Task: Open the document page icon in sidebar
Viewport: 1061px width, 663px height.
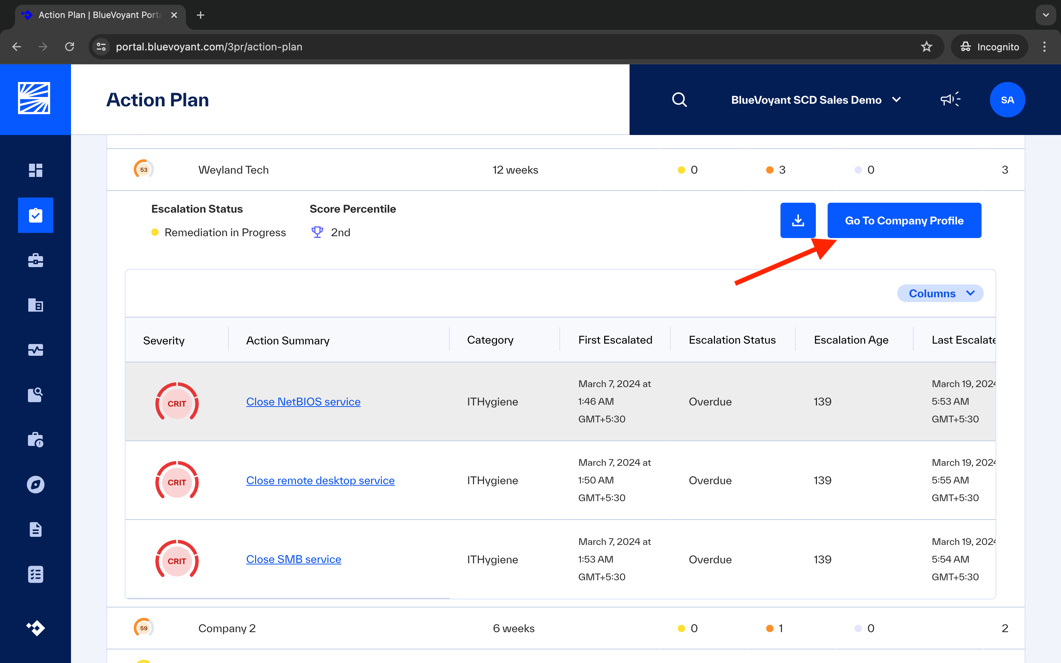Action: point(35,529)
